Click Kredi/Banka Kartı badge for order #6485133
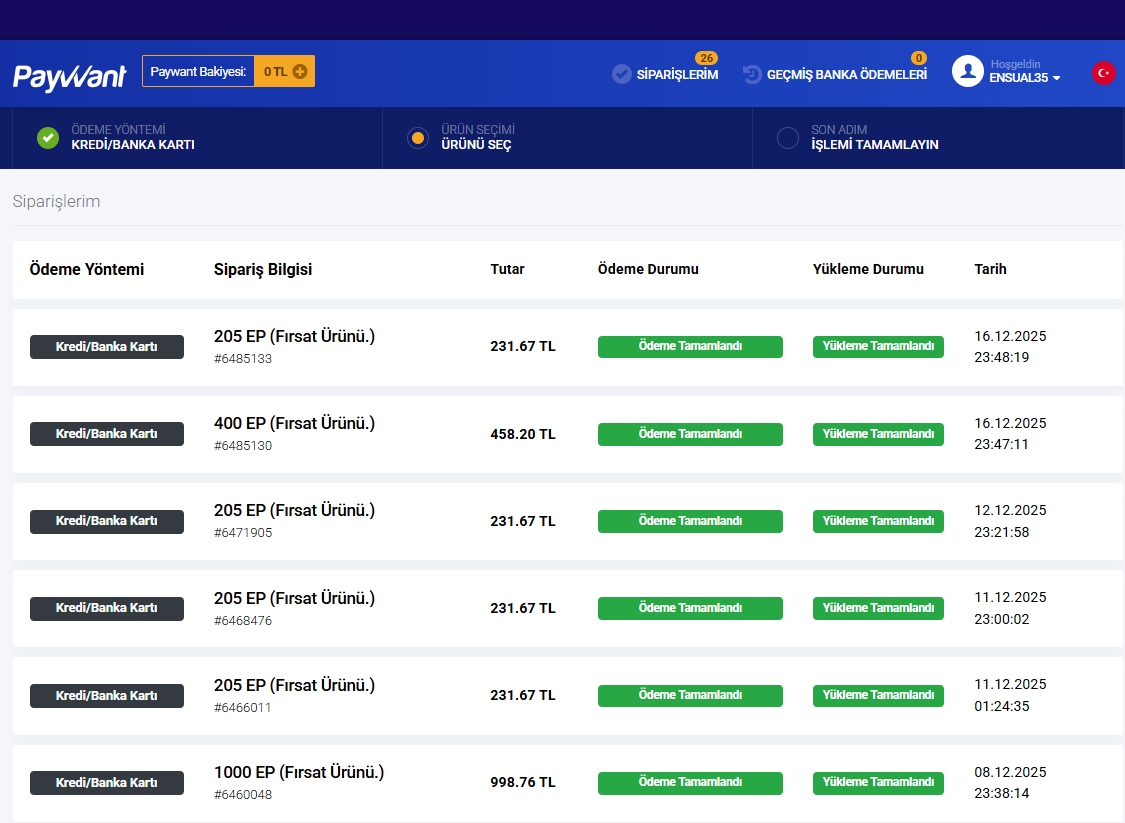This screenshot has width=1125, height=823. (106, 347)
